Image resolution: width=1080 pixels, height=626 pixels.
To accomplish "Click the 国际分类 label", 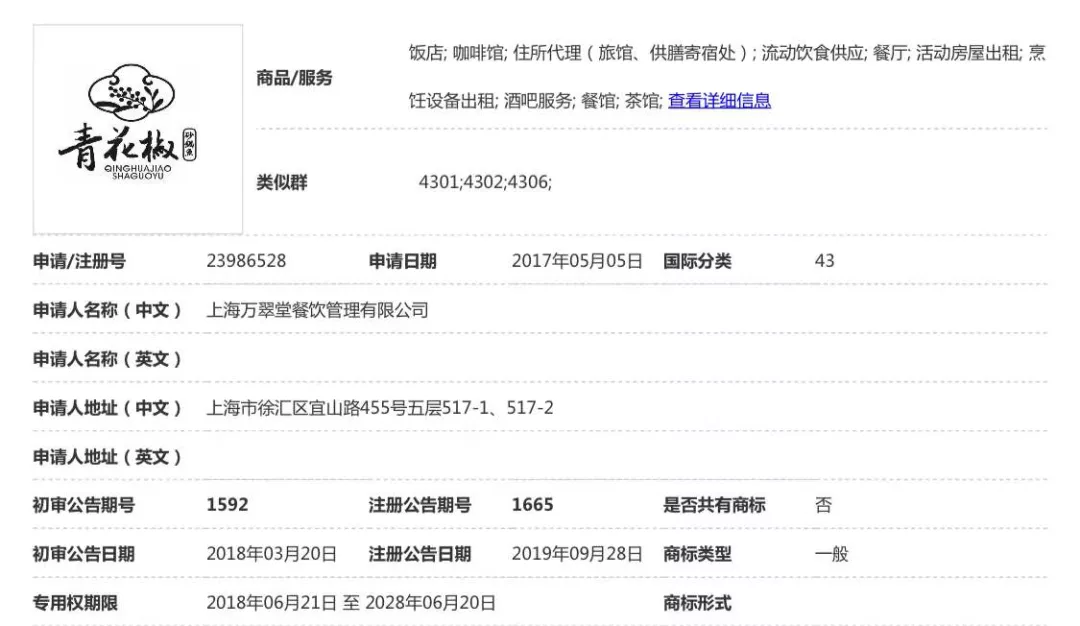I will [697, 262].
